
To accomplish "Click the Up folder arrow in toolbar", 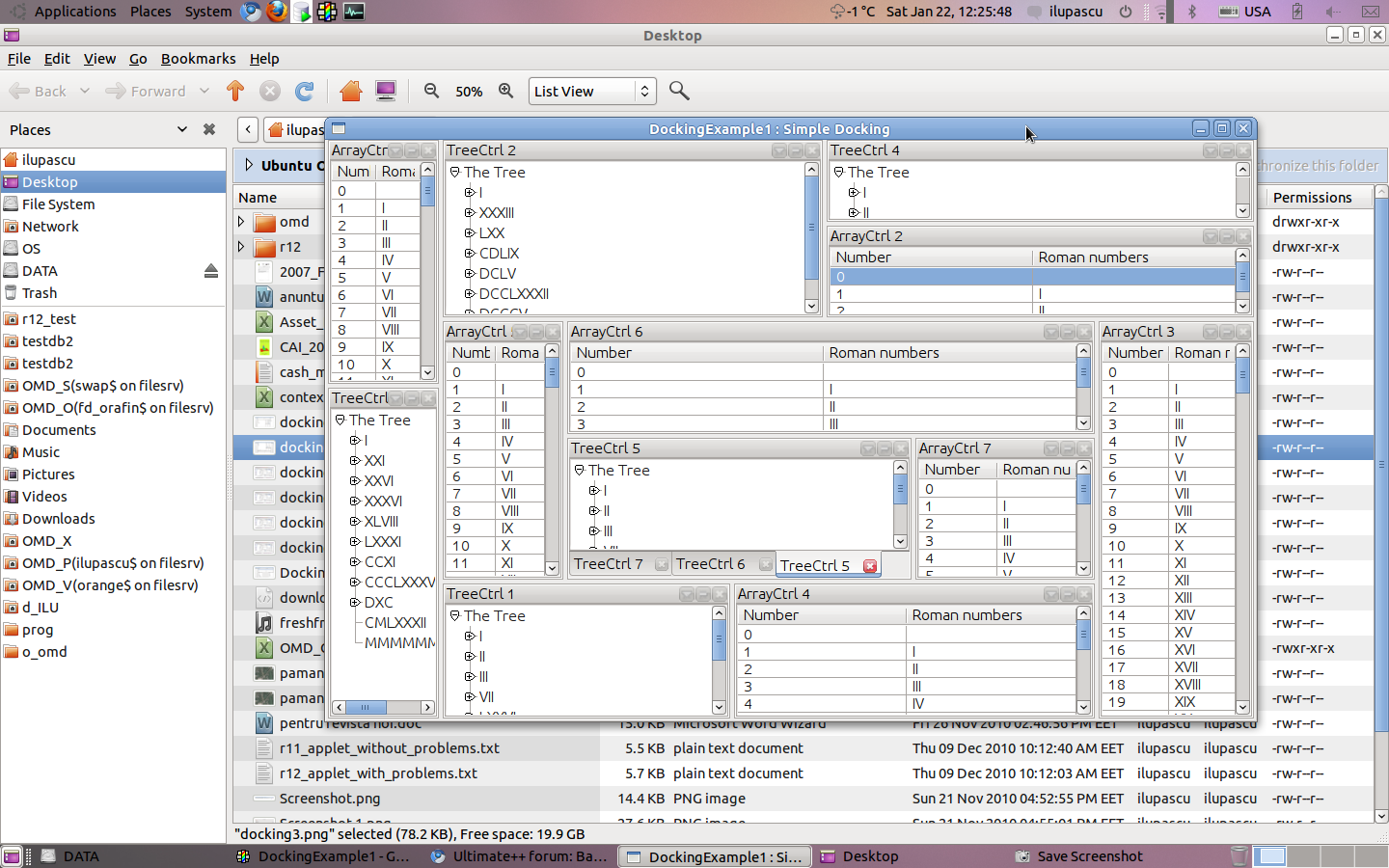I will (235, 91).
